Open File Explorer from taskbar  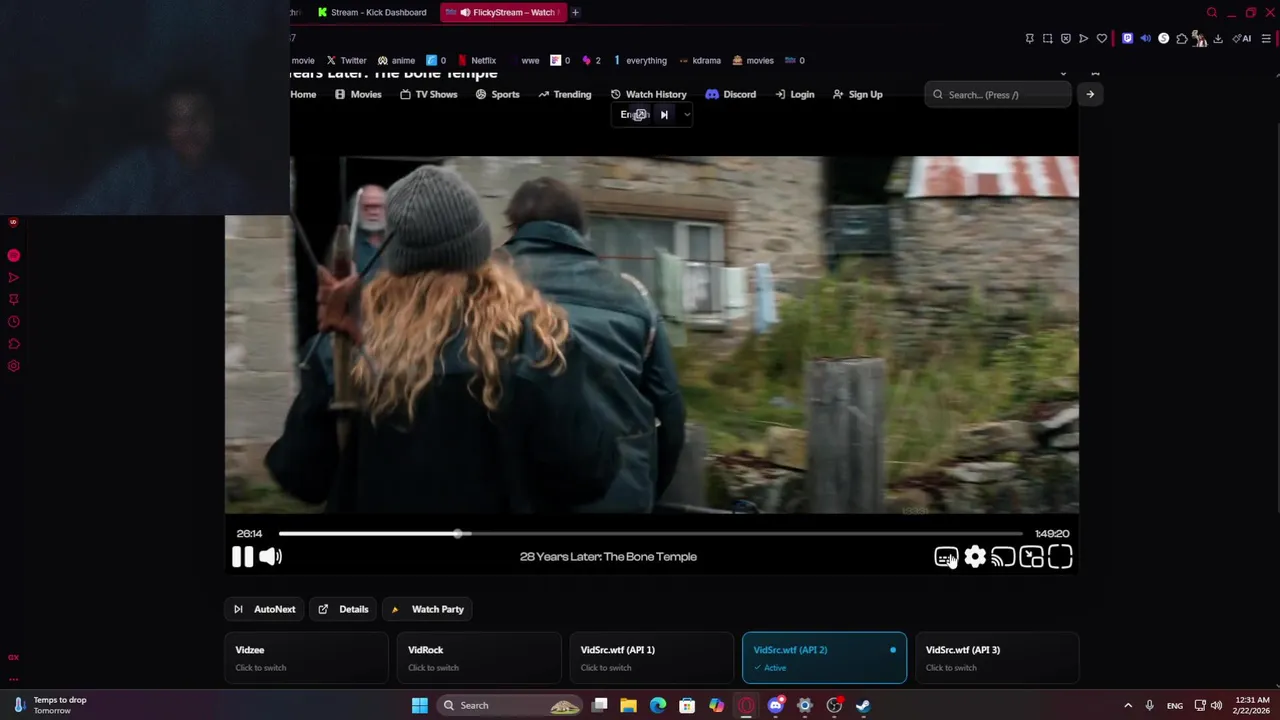(x=628, y=706)
